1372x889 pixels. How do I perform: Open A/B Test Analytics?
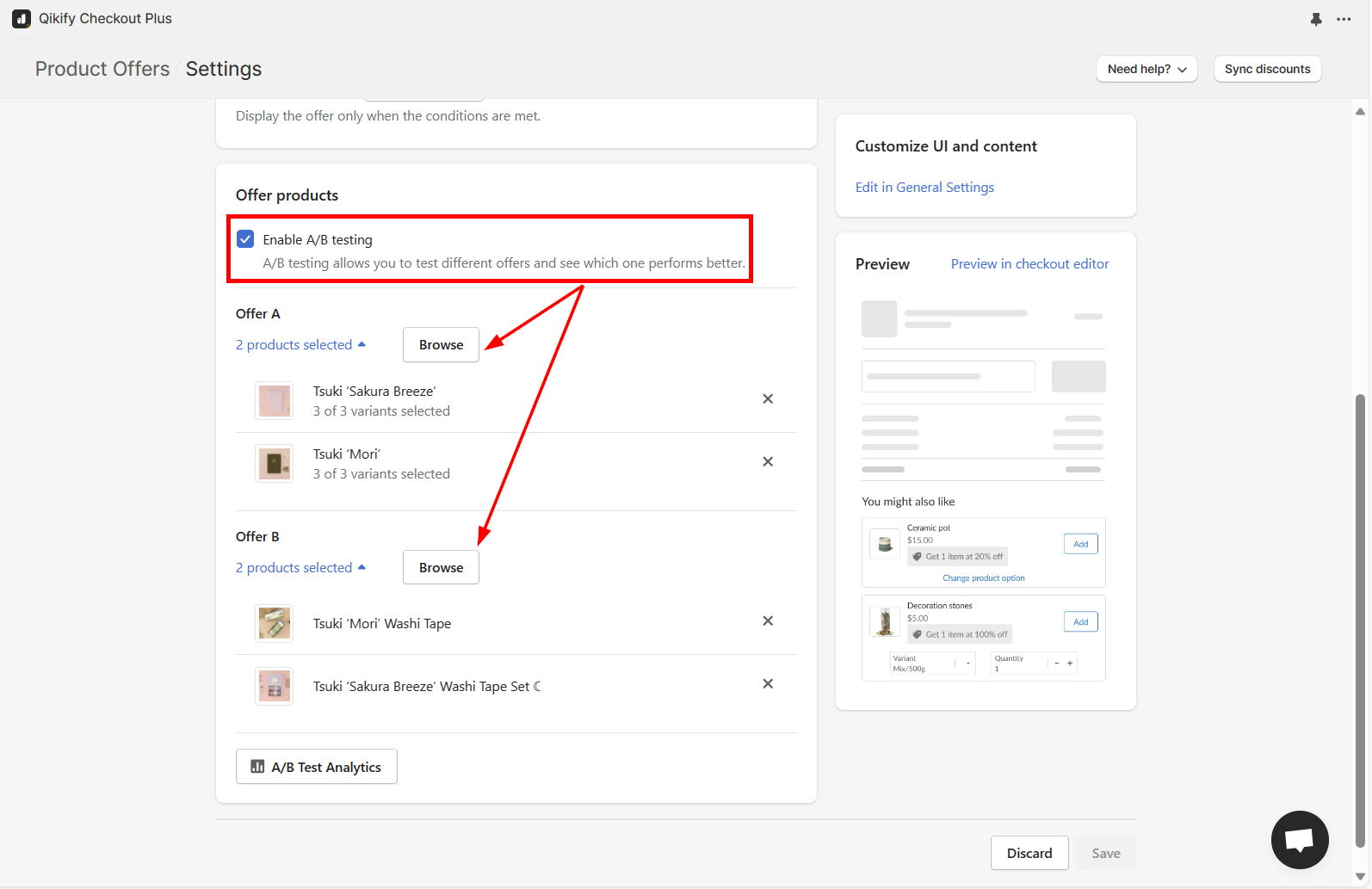click(317, 767)
